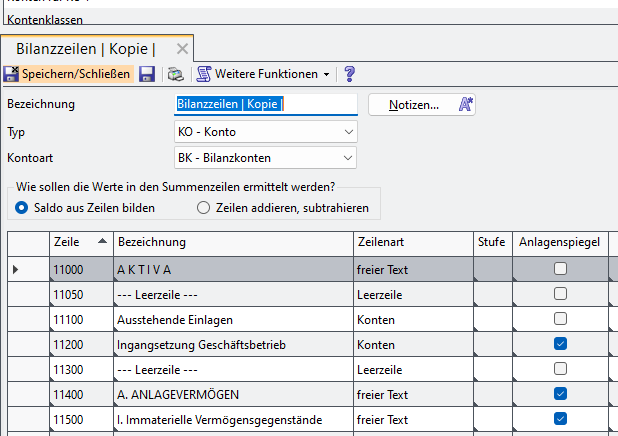Select 'Zeilen addieren, subtrahieren' radio option
Image resolution: width=618 pixels, height=436 pixels.
click(203, 208)
